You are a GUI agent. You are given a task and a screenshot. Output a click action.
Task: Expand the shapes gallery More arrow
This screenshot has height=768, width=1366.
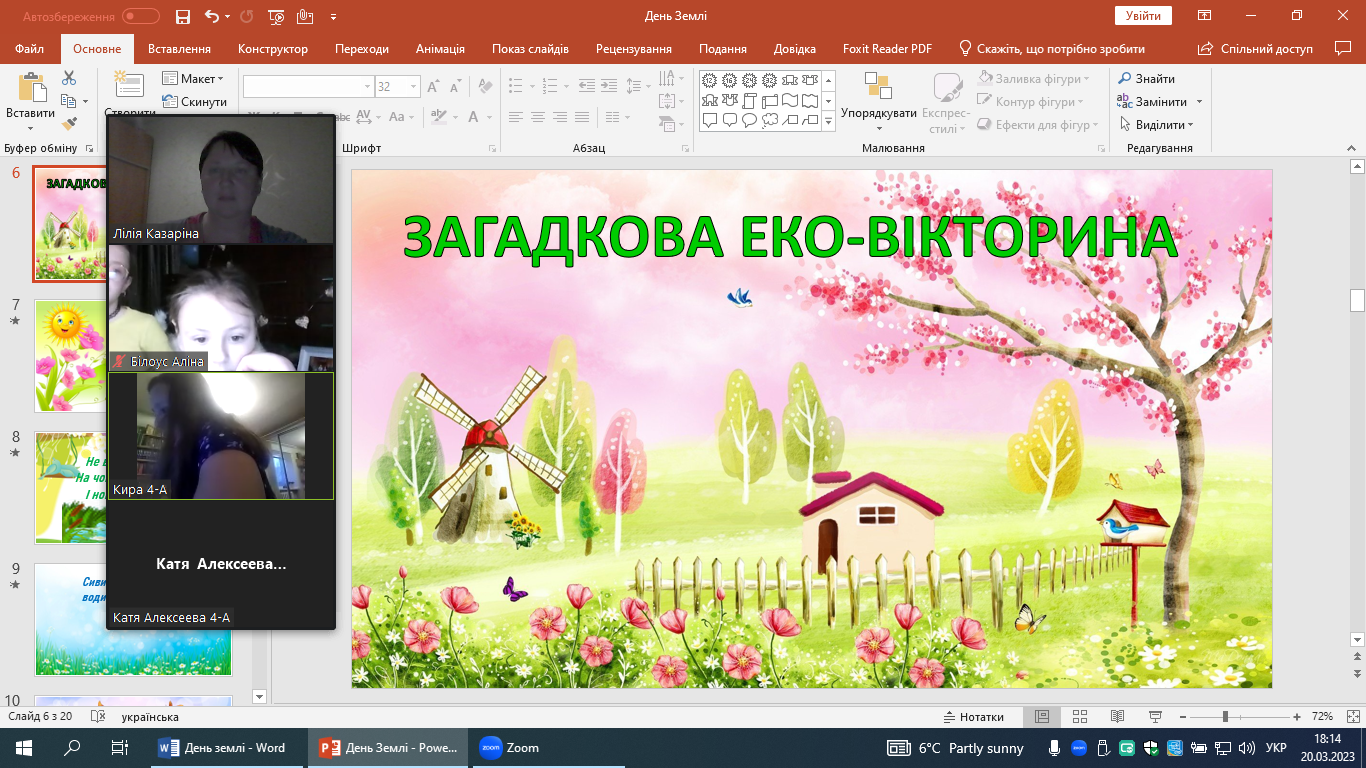828,122
